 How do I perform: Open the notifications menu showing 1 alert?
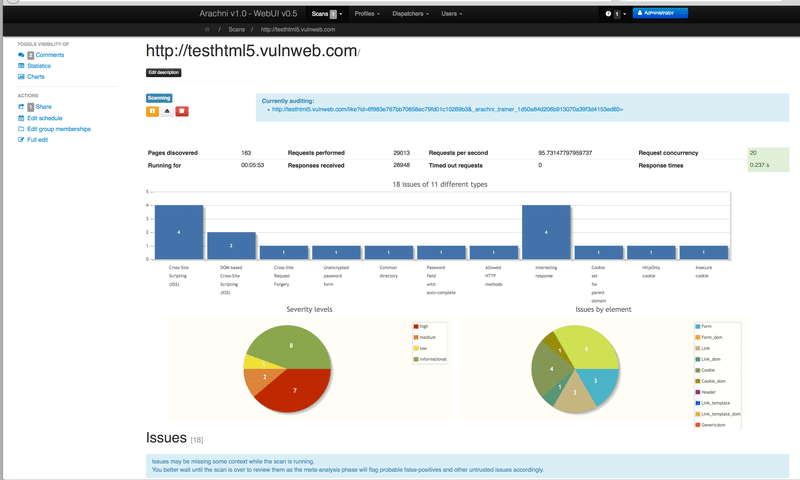(615, 14)
